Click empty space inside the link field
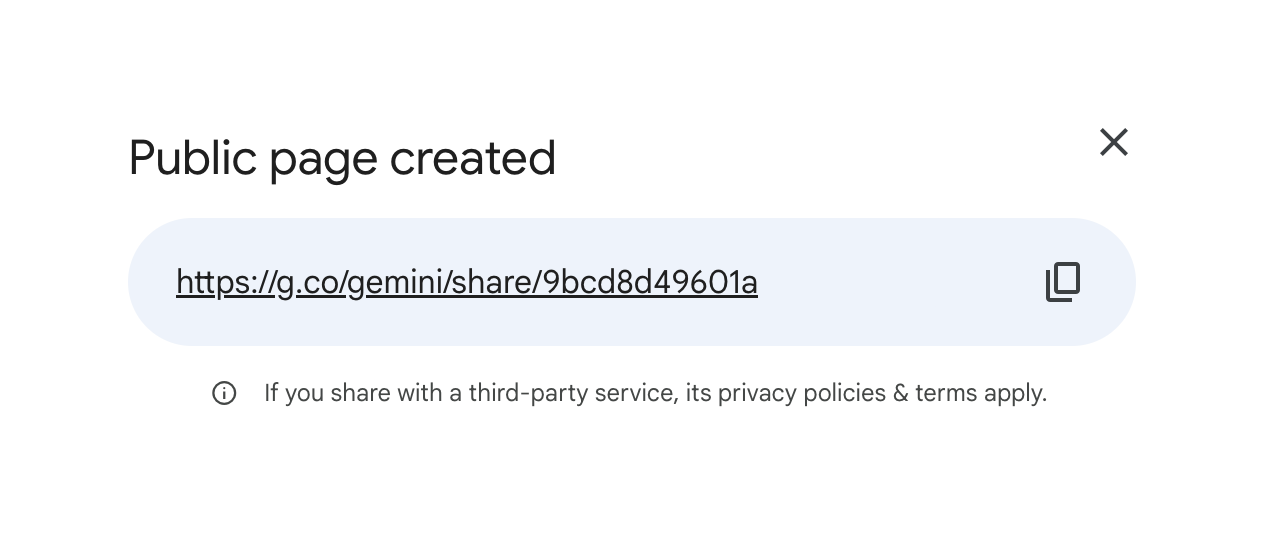Viewport: 1264px width, 535px height. [x=900, y=282]
